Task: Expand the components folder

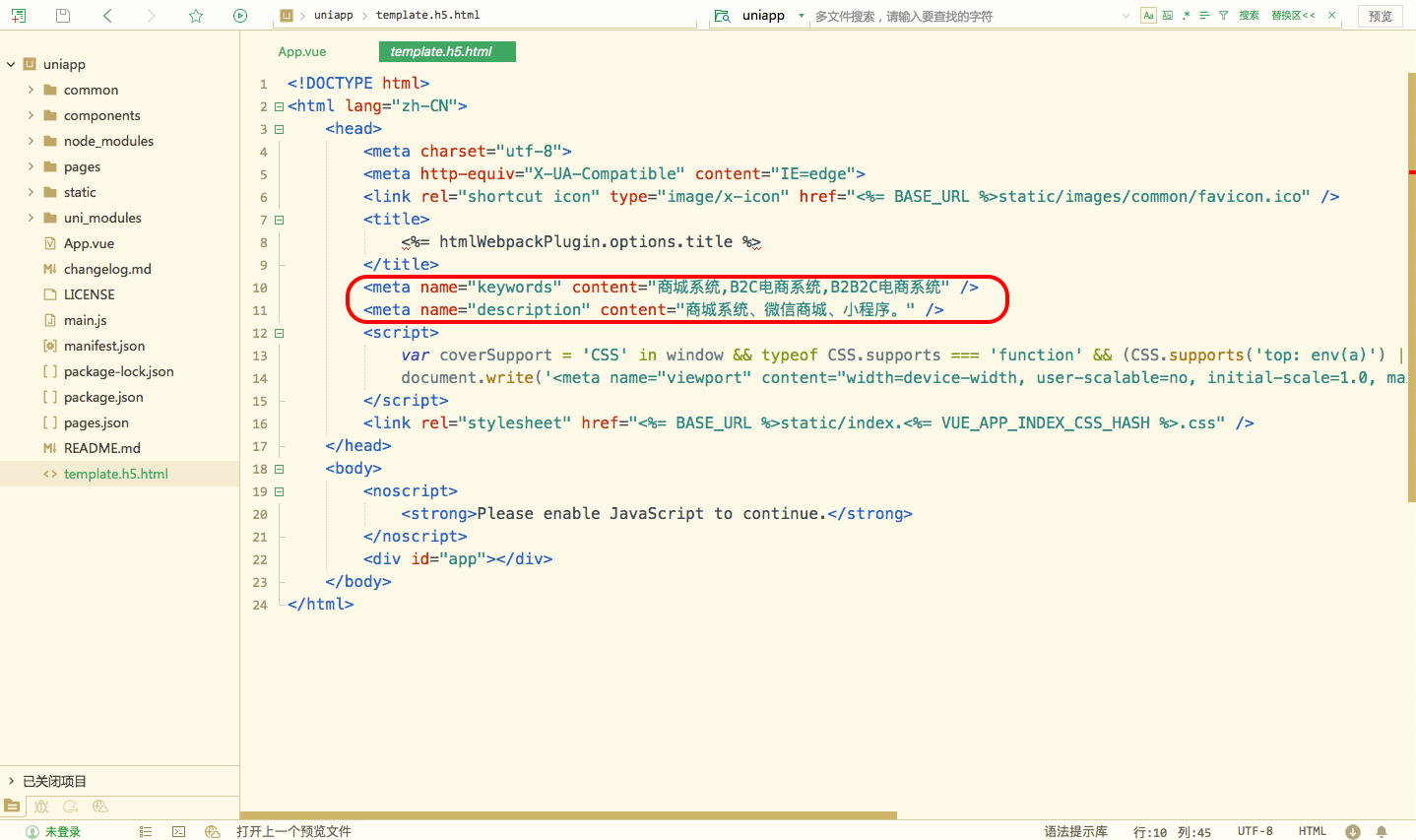Action: point(31,115)
